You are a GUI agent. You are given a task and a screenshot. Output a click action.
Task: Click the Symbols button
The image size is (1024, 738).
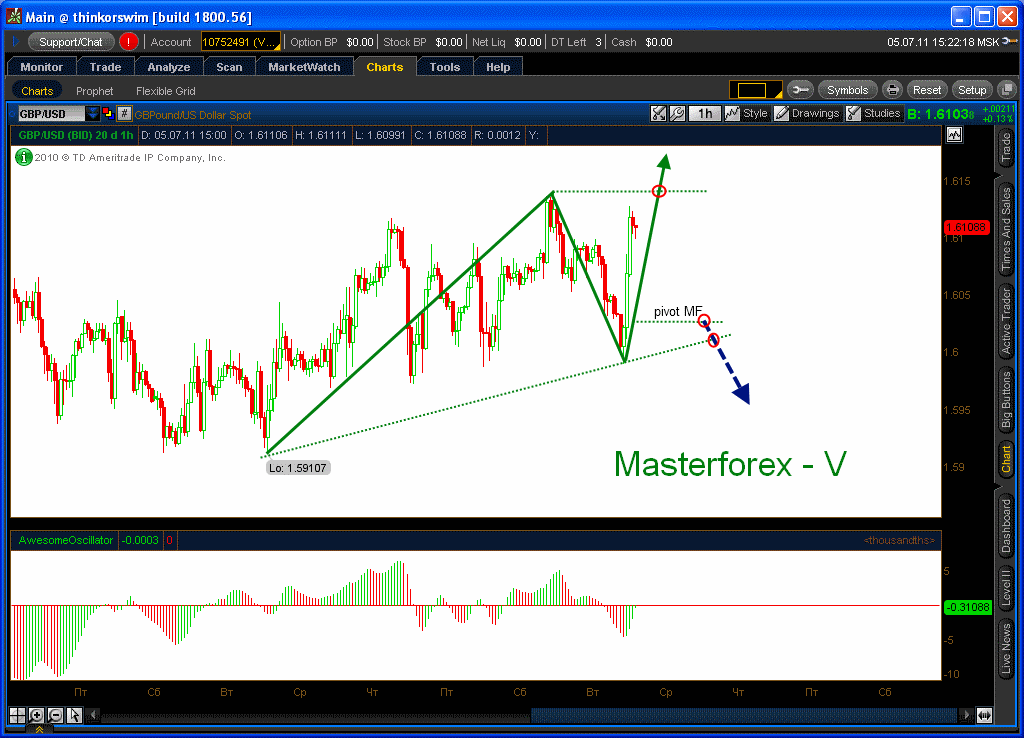tap(847, 90)
